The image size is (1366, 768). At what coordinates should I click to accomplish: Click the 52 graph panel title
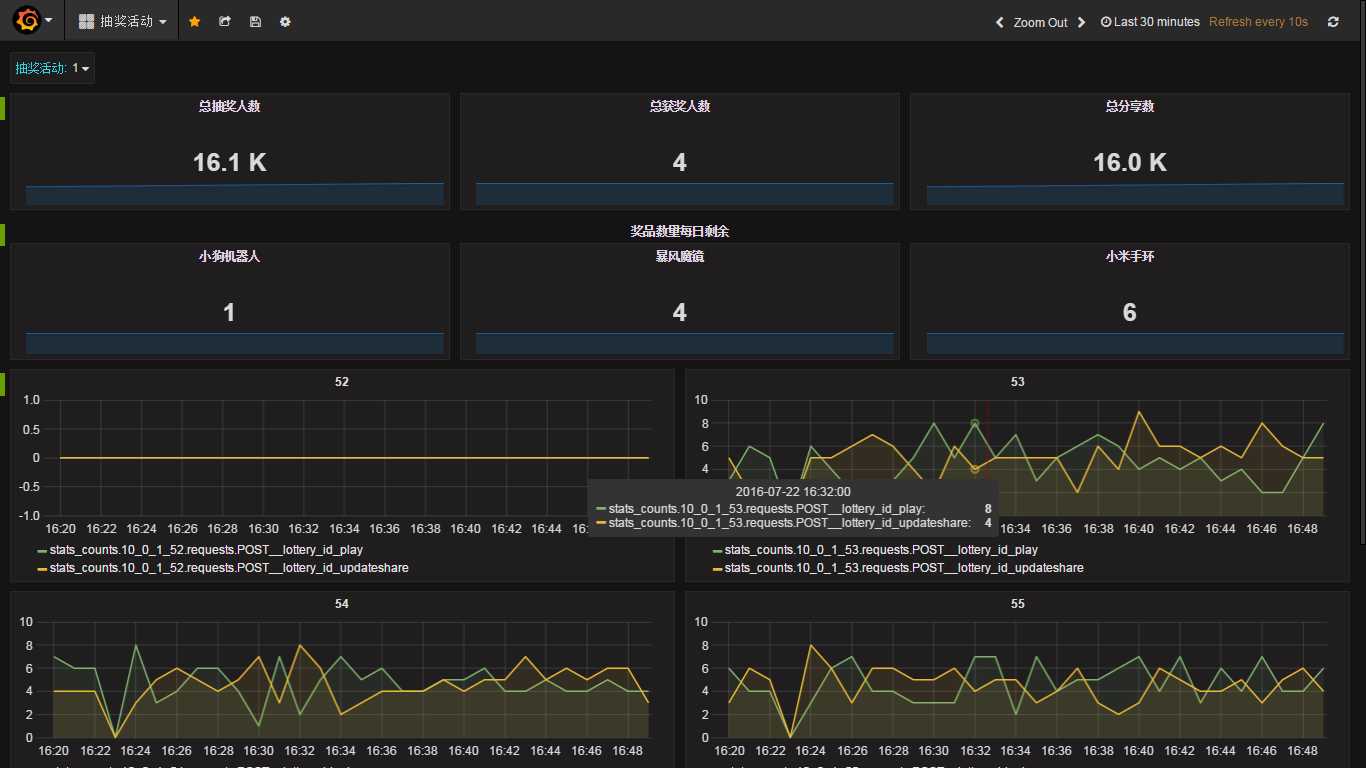click(342, 382)
